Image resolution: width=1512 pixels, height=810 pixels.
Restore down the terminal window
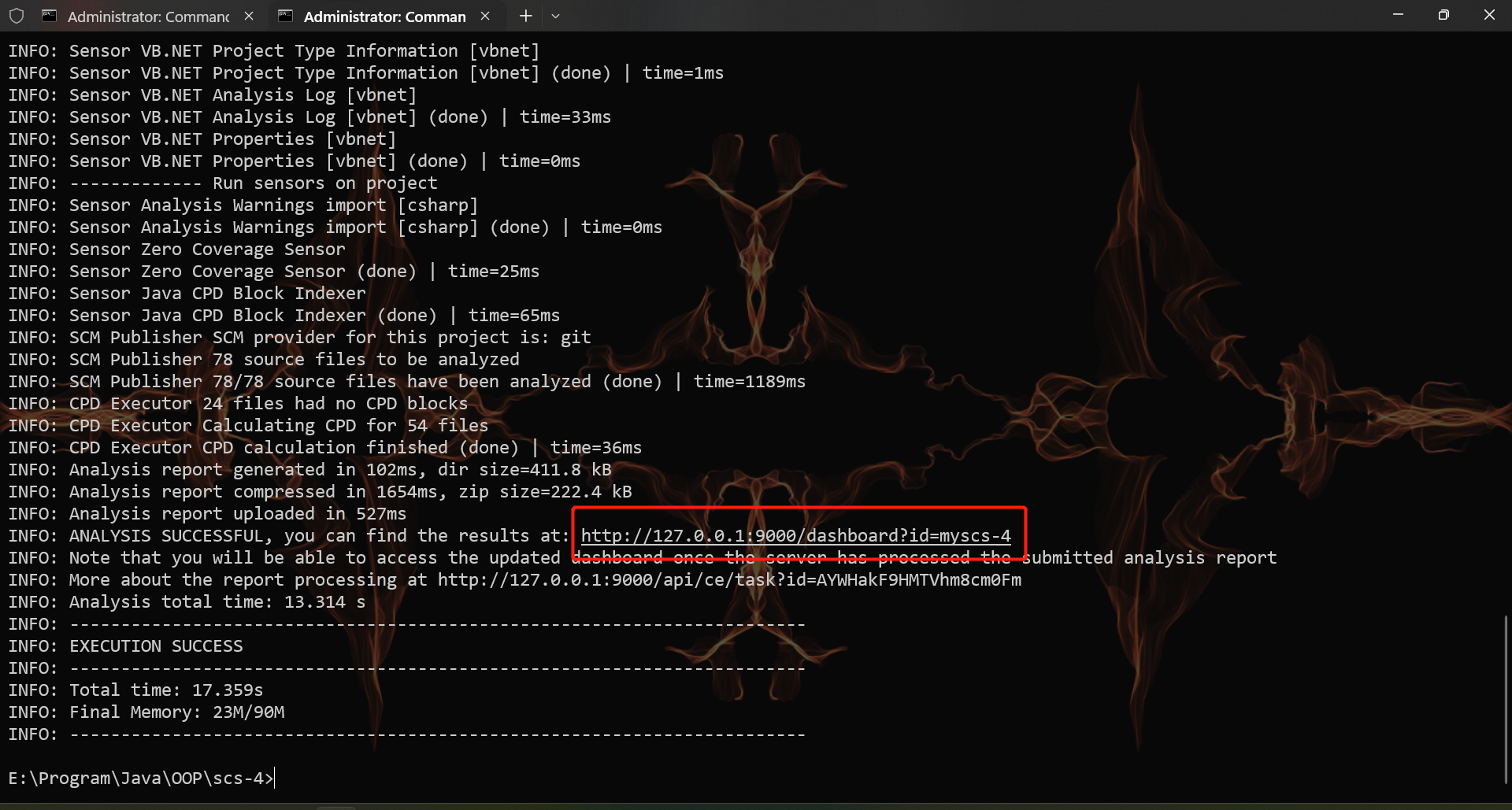coord(1443,15)
